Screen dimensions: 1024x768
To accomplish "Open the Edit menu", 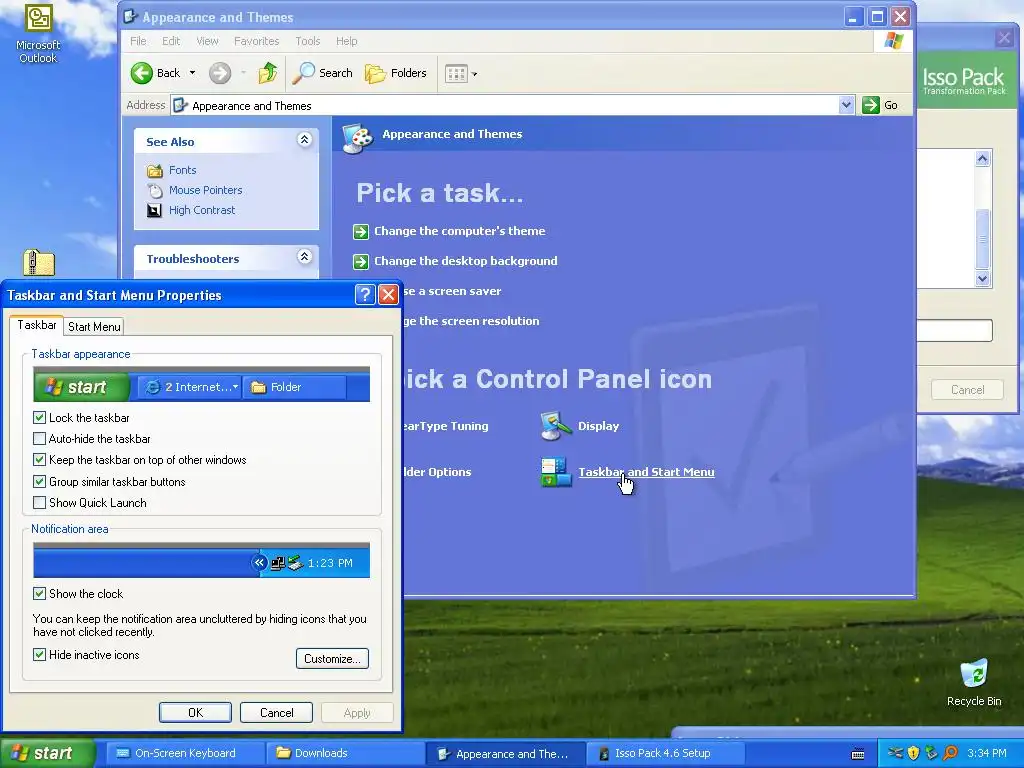I will 171,41.
